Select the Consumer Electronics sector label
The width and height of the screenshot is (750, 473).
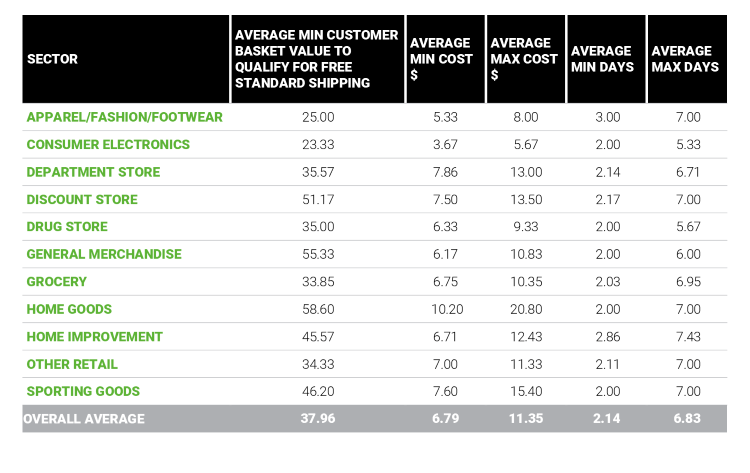108,144
